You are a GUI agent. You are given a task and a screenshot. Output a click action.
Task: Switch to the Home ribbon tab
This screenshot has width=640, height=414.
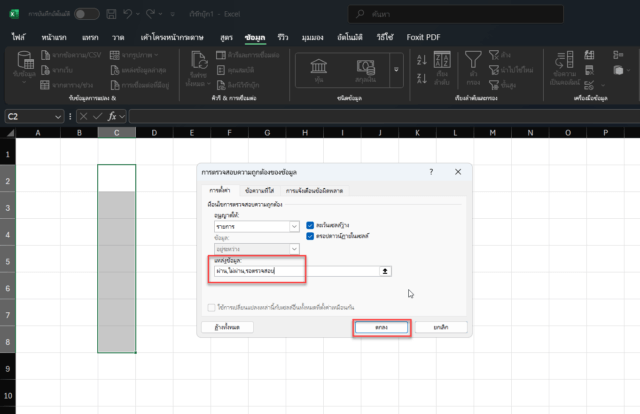click(54, 37)
